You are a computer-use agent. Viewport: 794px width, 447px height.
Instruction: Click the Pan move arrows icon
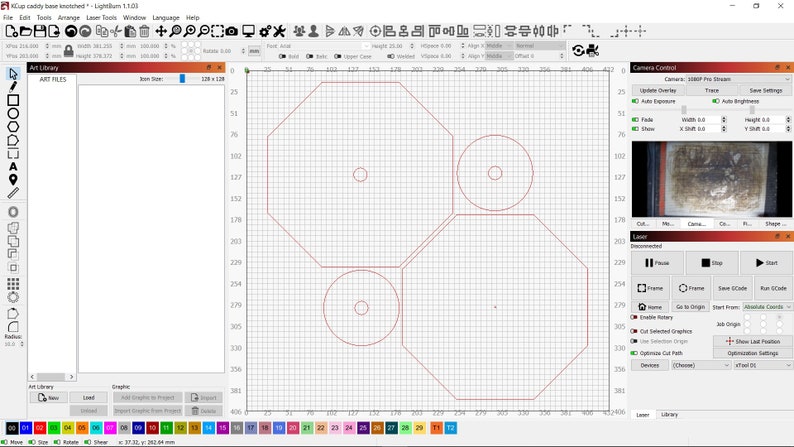click(161, 31)
